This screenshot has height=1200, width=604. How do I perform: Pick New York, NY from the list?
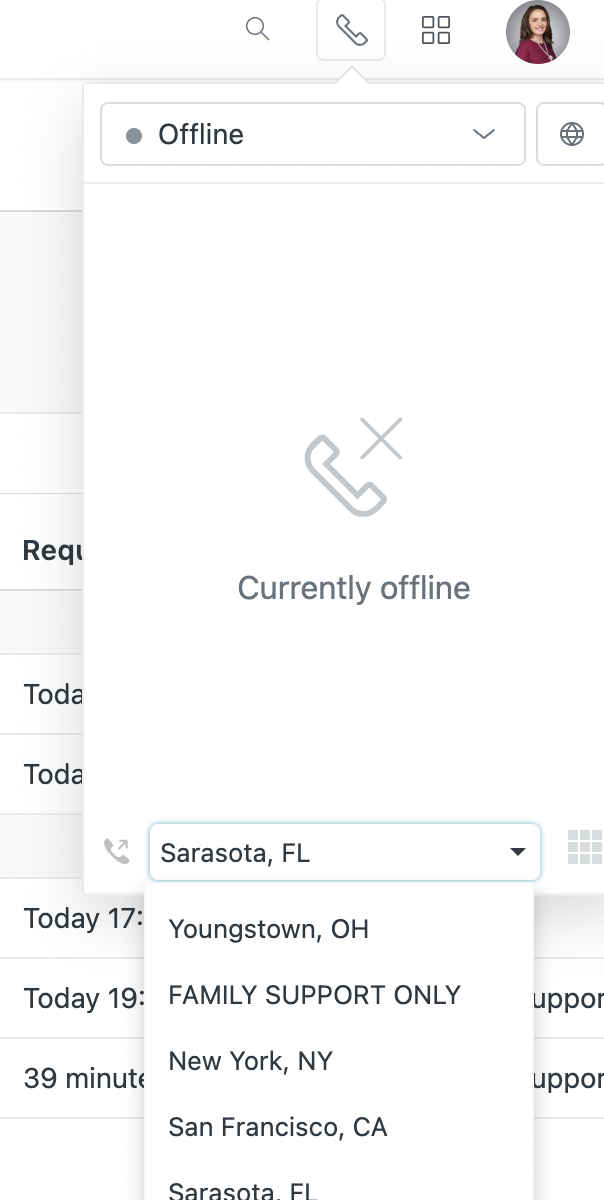click(x=250, y=1061)
